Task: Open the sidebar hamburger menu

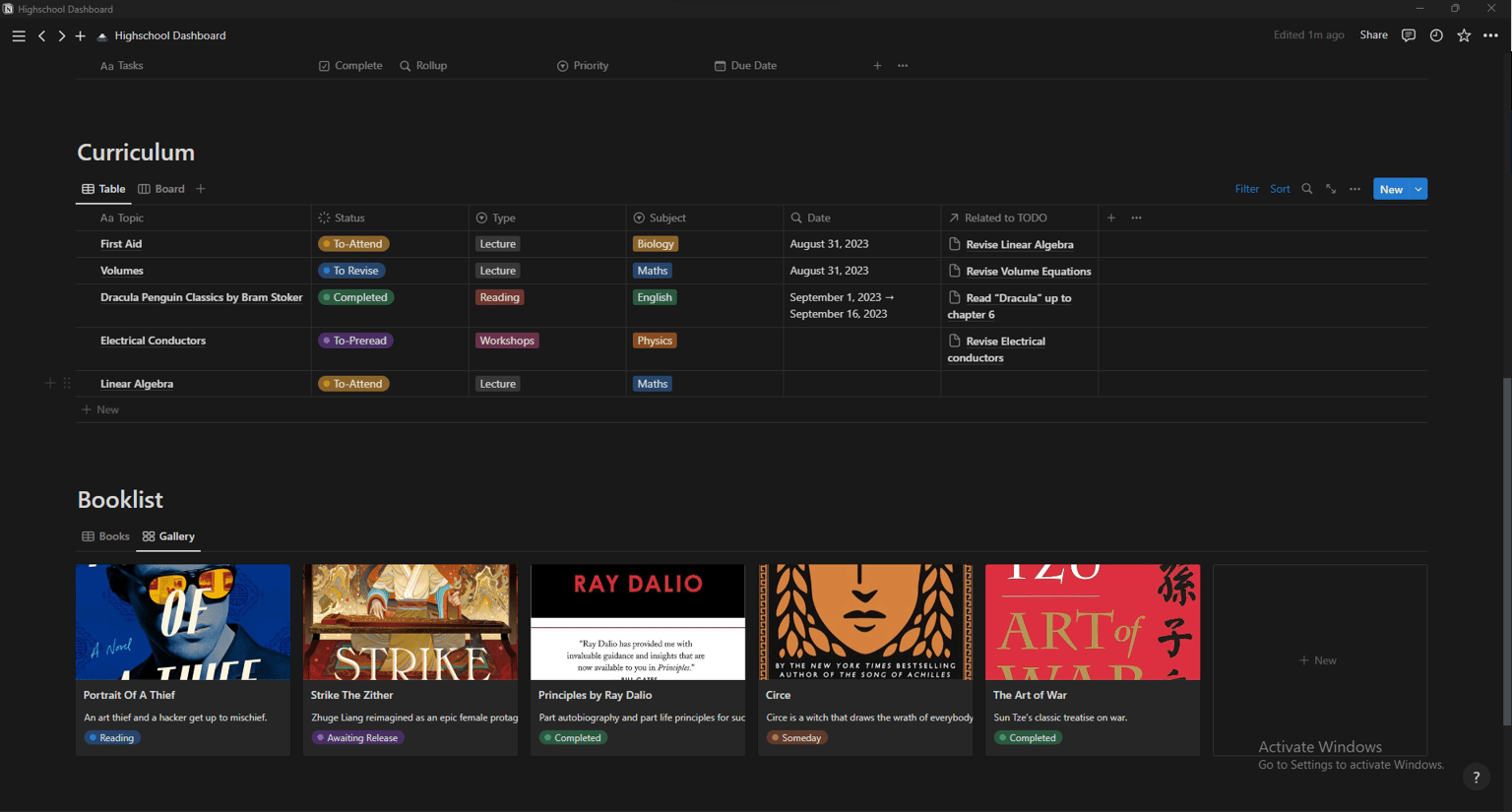Action: (19, 35)
